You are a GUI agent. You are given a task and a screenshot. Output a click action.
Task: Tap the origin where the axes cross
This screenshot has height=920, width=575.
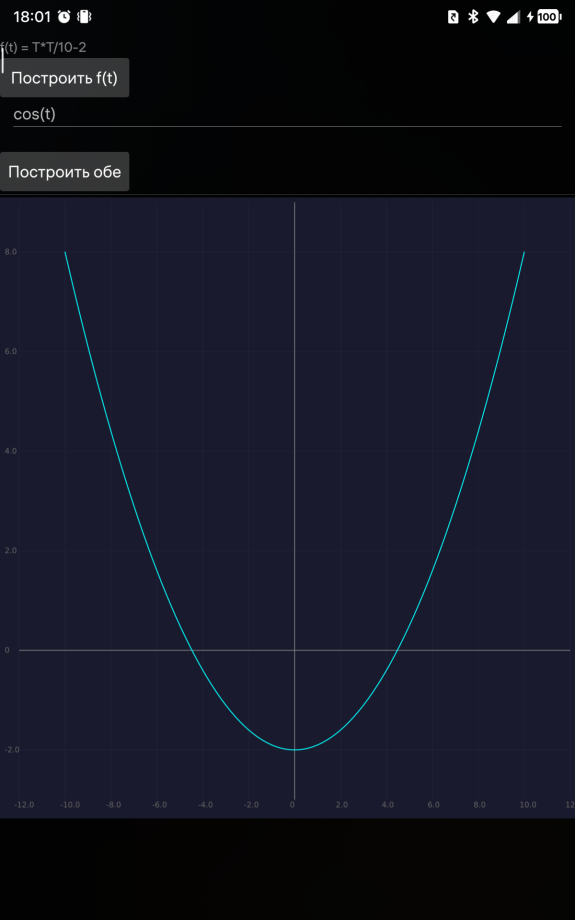(294, 650)
